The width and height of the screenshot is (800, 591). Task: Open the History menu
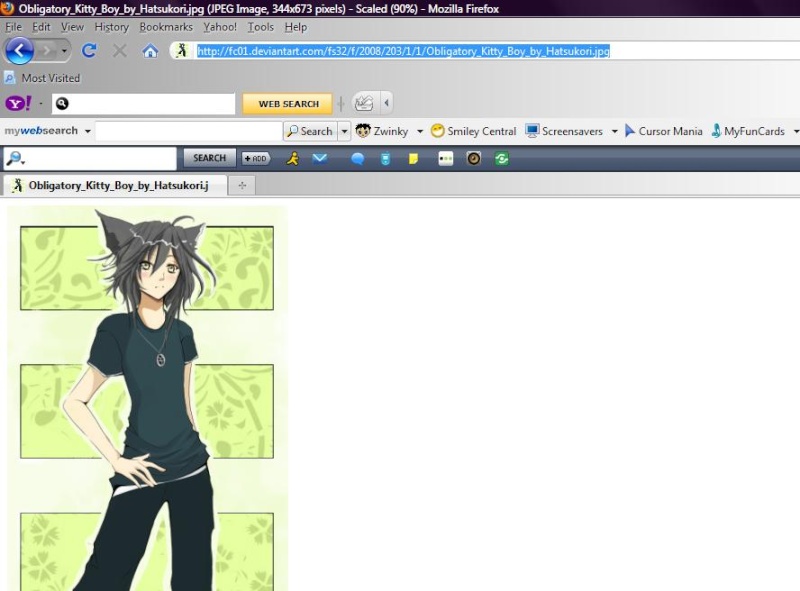click(x=111, y=27)
